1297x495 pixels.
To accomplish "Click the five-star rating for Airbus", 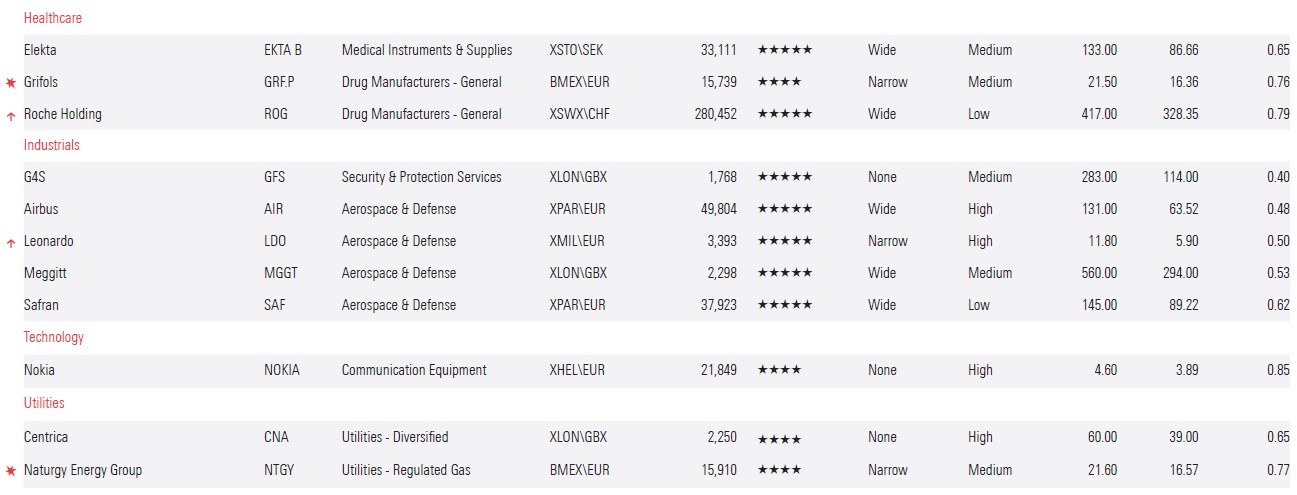I will click(x=784, y=209).
